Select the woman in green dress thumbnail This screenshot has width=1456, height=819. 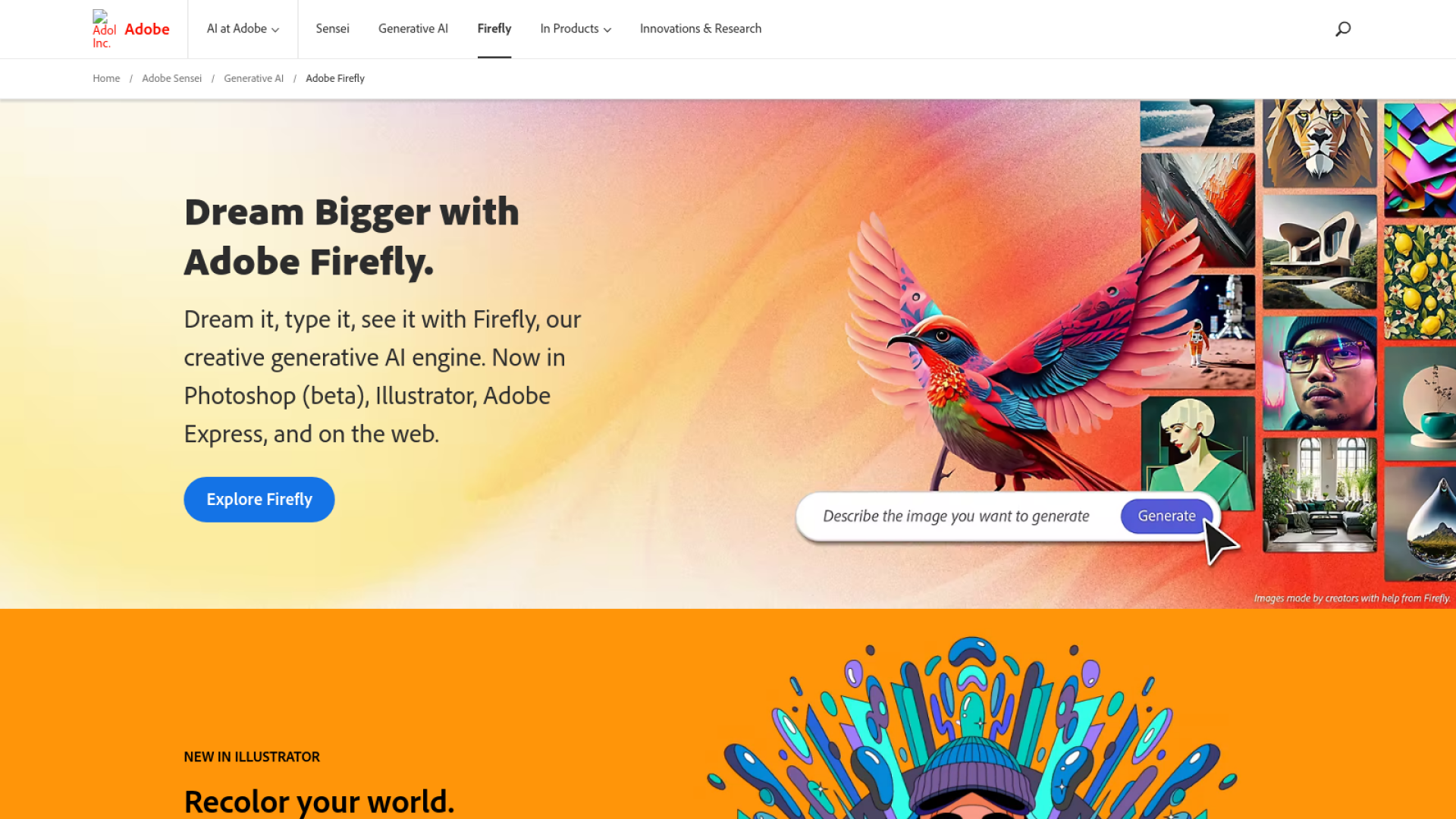[1198, 453]
